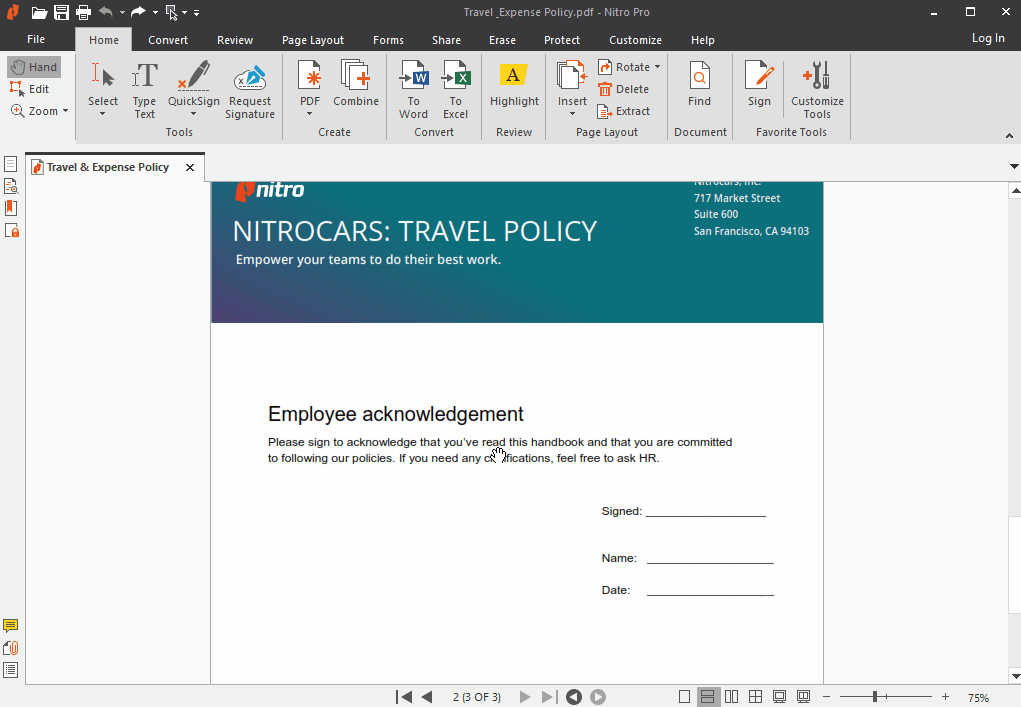Click the Redo arrow icon

(137, 12)
